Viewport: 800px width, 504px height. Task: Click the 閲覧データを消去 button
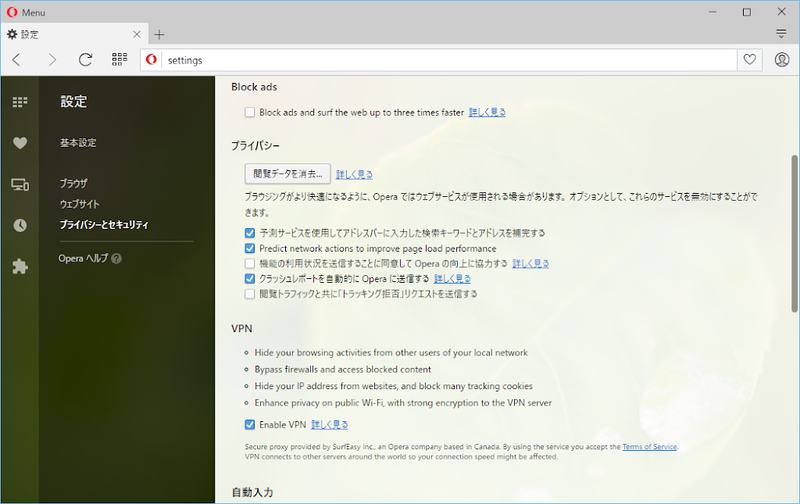[287, 173]
